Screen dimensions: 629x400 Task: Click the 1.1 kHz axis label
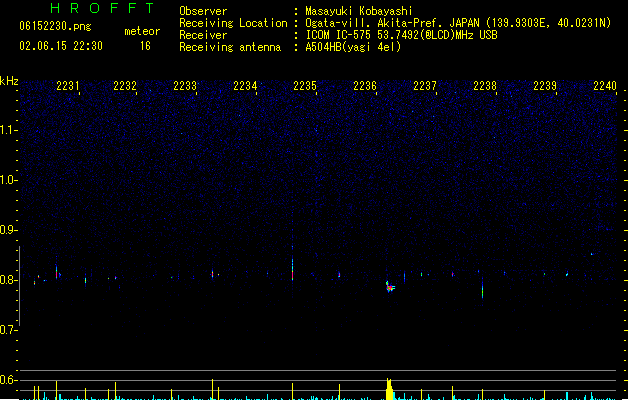(8, 130)
